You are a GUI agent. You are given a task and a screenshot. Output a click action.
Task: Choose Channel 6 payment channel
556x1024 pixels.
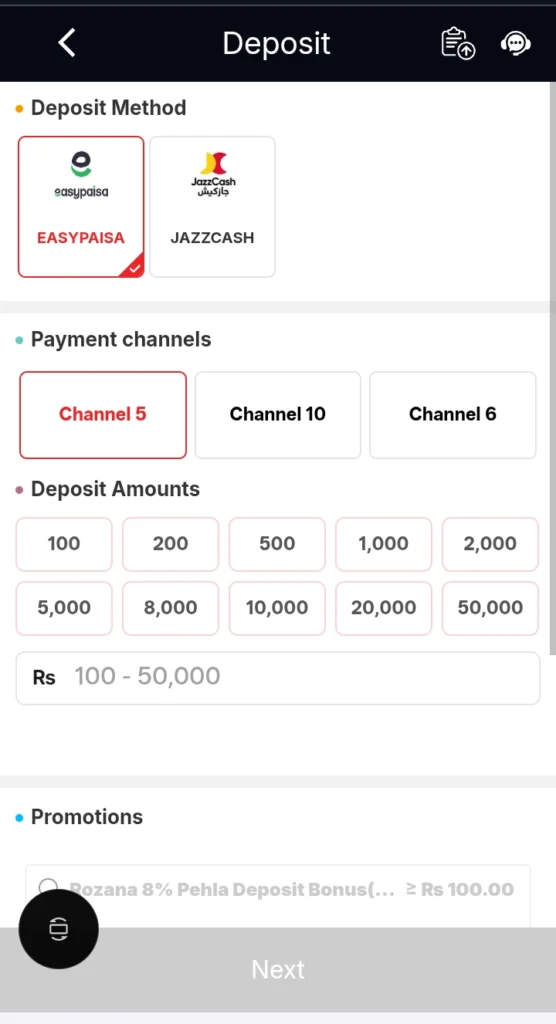453,415
